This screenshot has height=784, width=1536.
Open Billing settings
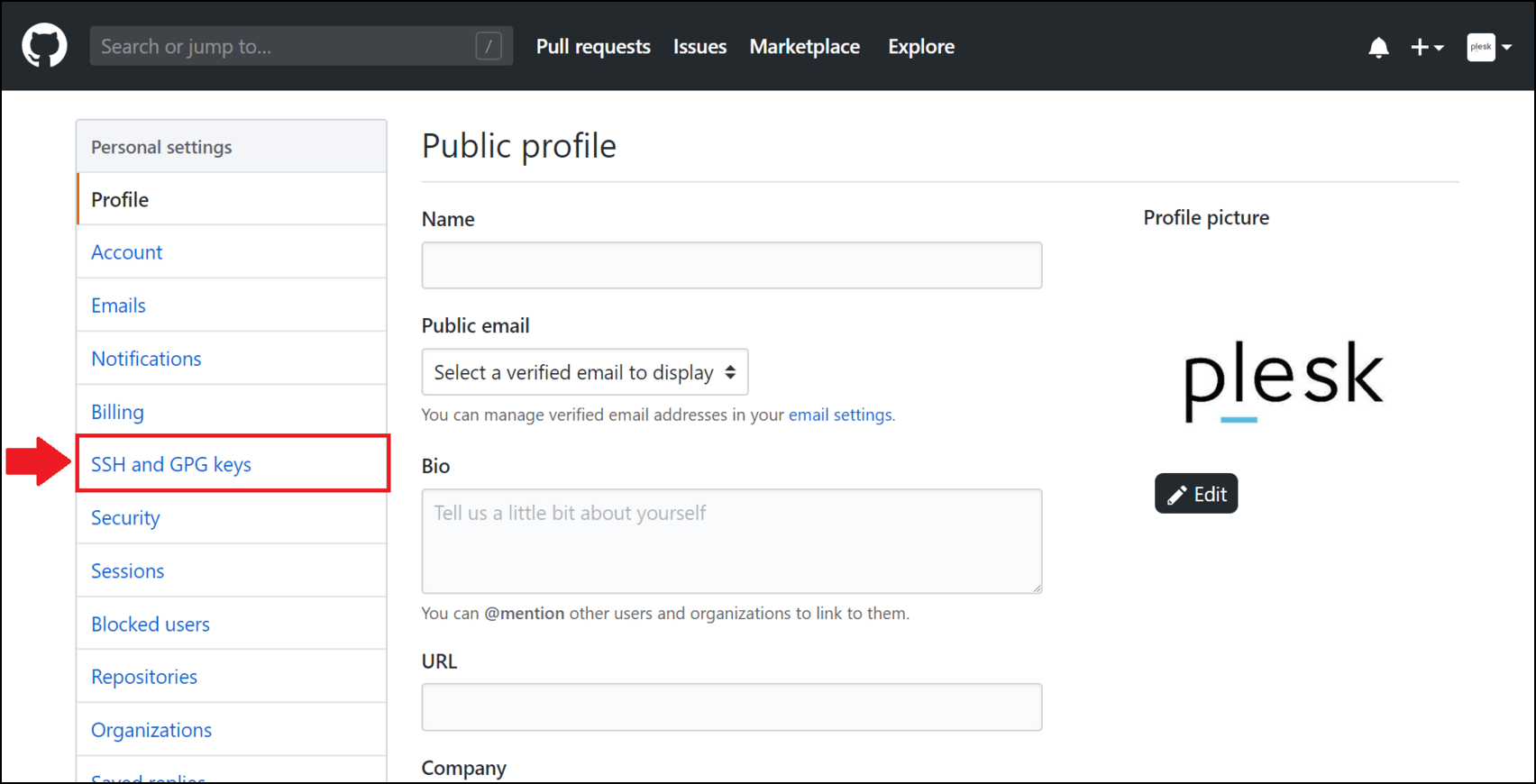tap(233, 412)
